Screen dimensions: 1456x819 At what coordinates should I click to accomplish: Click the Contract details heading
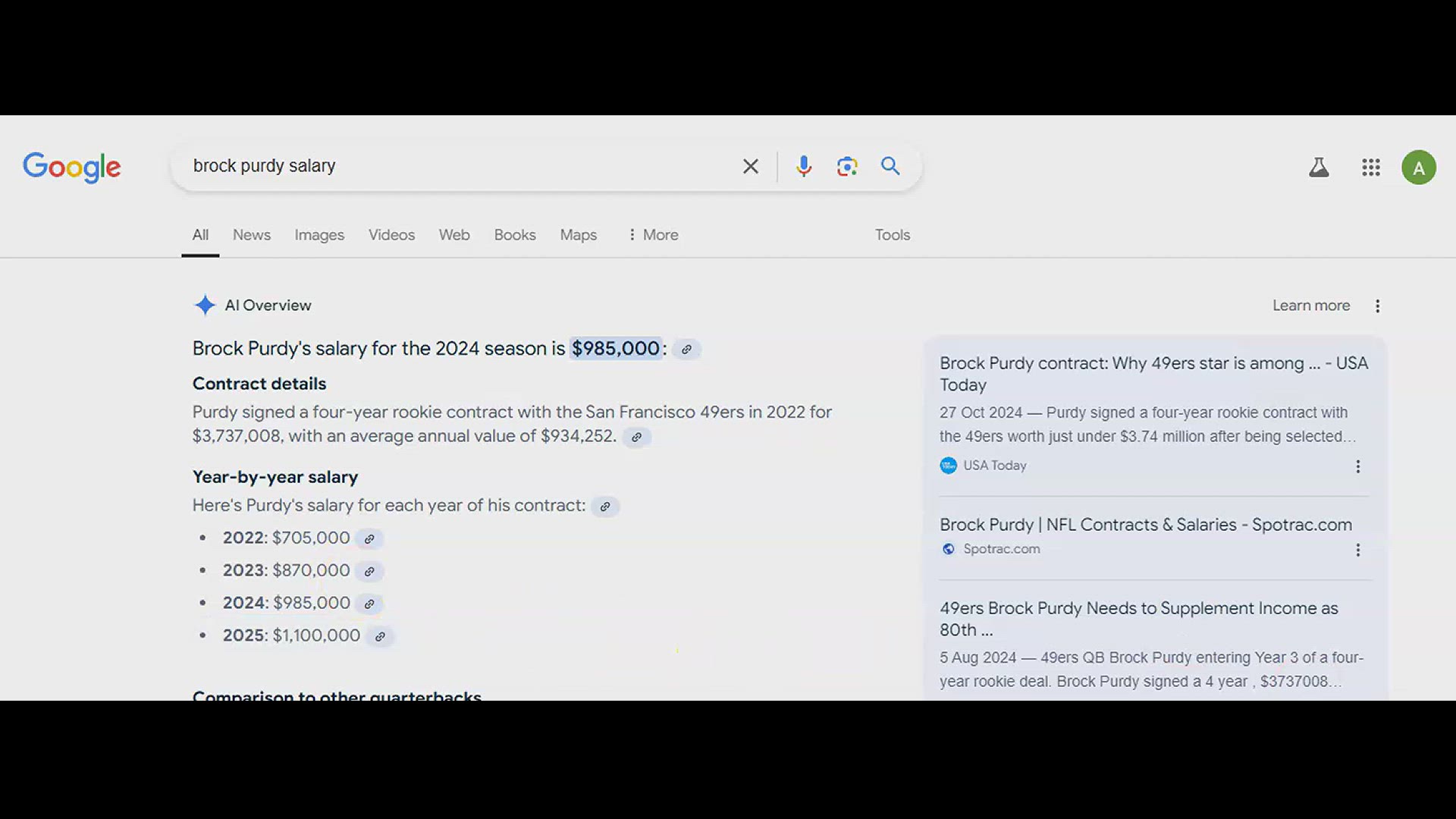tap(259, 384)
